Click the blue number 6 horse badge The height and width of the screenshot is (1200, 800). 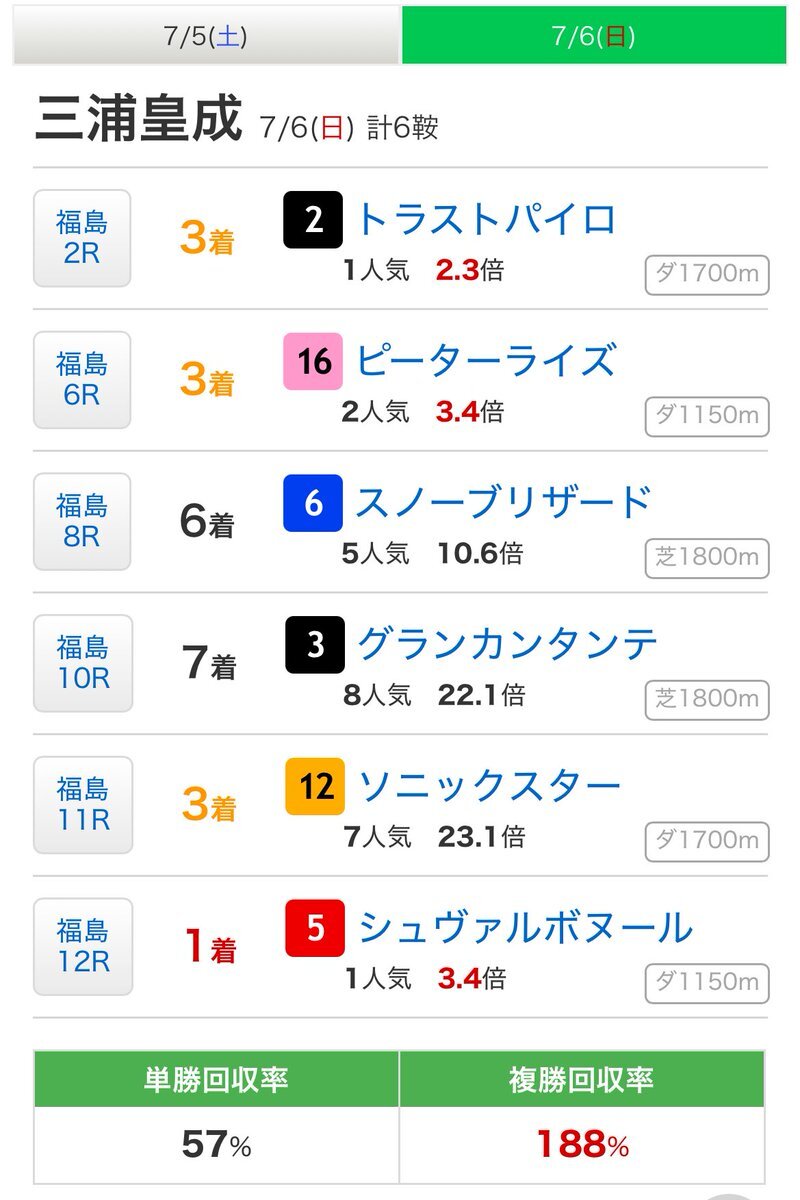pos(313,503)
